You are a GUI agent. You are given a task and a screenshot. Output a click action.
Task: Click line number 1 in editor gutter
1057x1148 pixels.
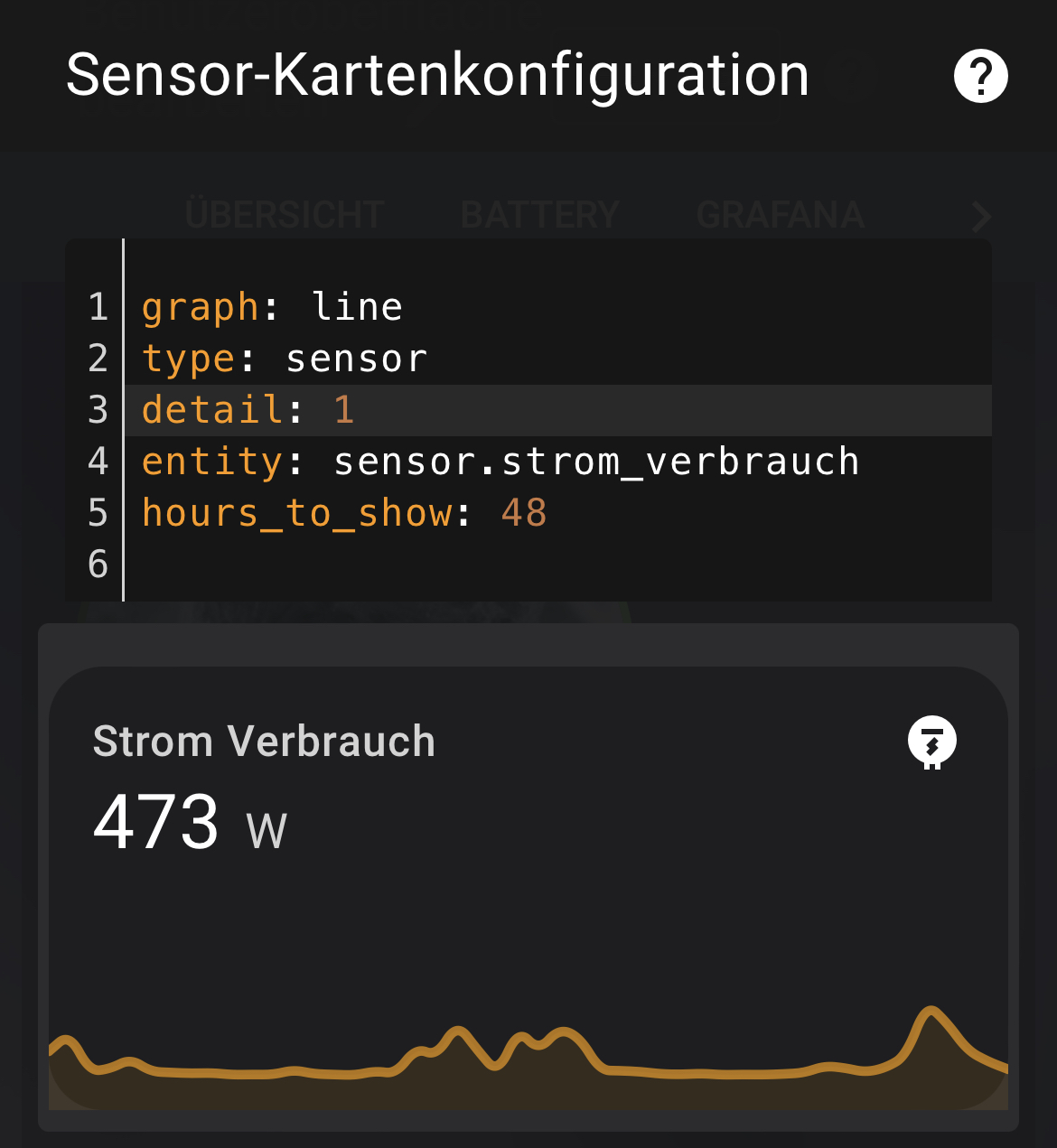point(98,308)
